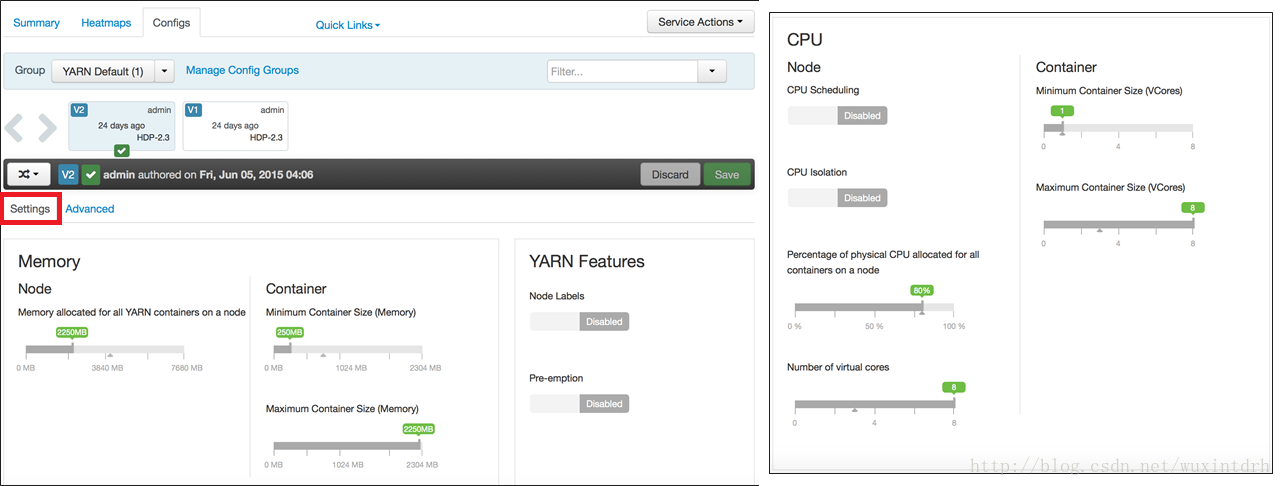1281x486 pixels.
Task: Click the Discard button
Action: tap(670, 174)
